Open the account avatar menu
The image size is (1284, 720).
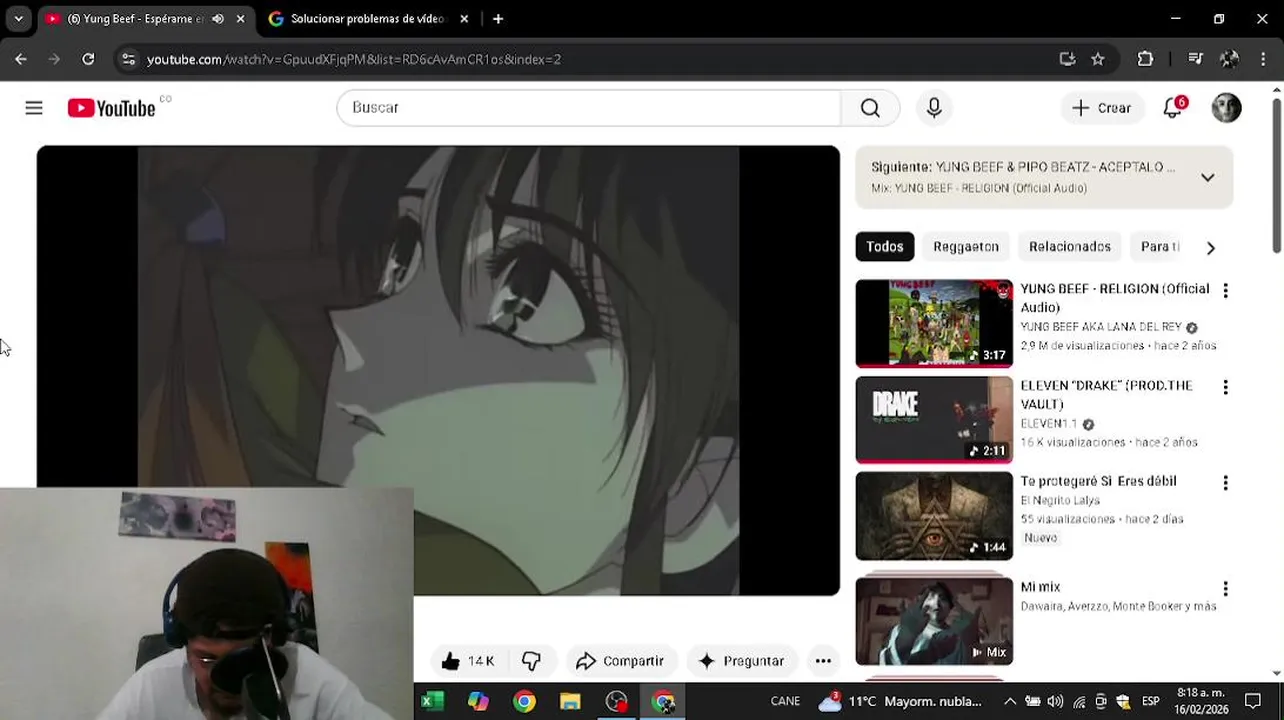1226,108
